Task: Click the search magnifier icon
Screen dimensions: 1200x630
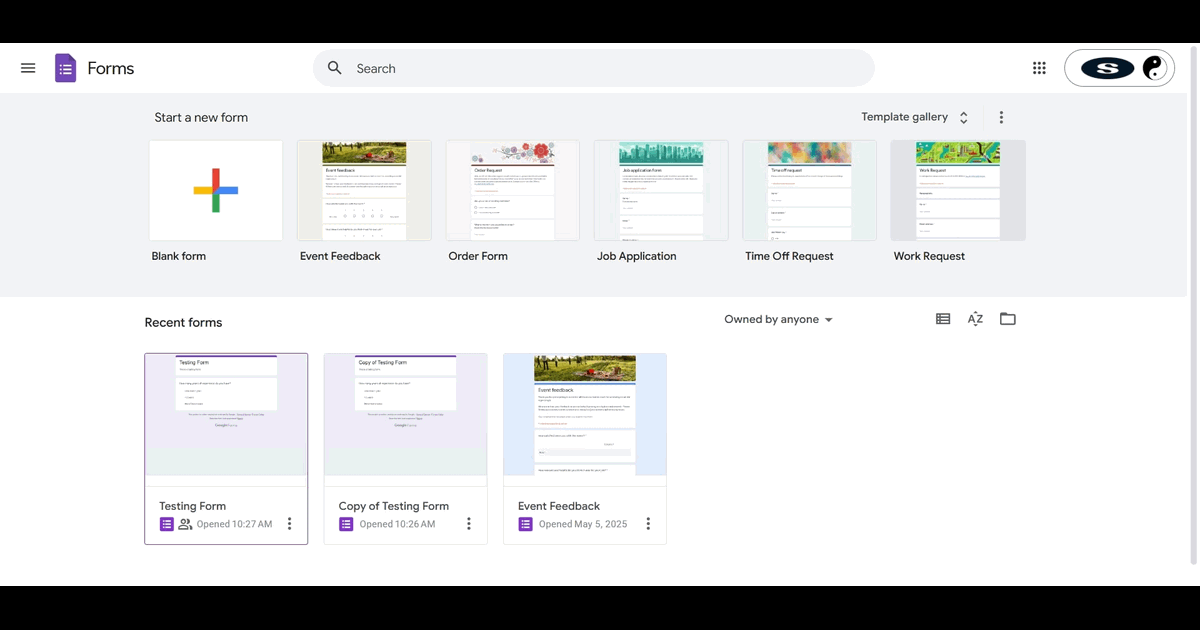Action: [x=335, y=68]
